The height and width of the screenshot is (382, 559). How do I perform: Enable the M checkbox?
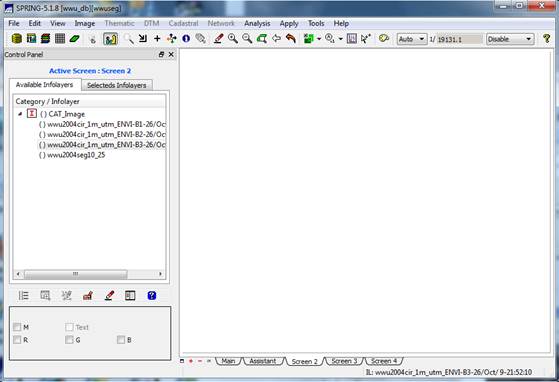[17, 327]
